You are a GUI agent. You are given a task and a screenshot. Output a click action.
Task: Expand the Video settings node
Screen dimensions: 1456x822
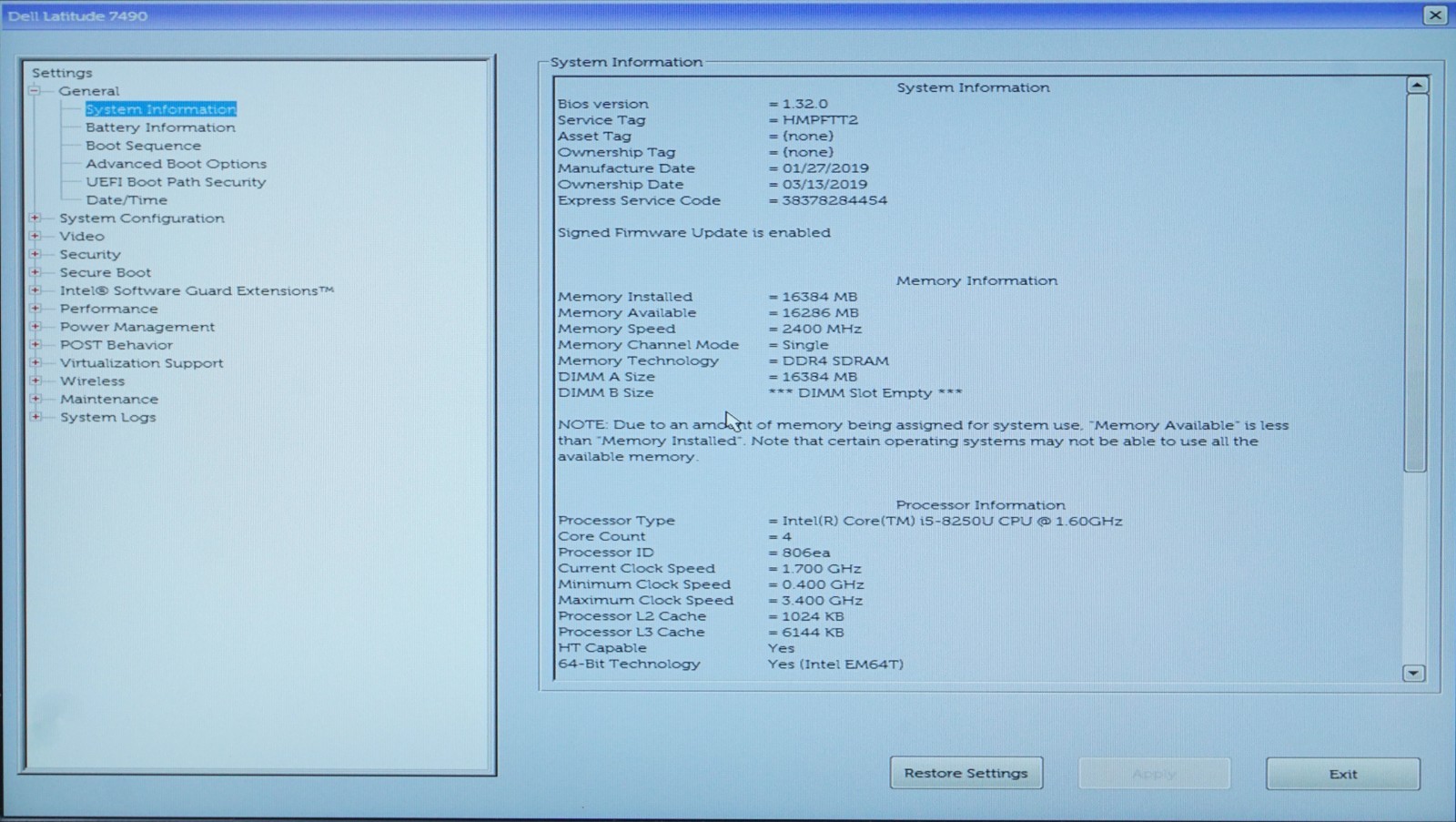[x=35, y=236]
